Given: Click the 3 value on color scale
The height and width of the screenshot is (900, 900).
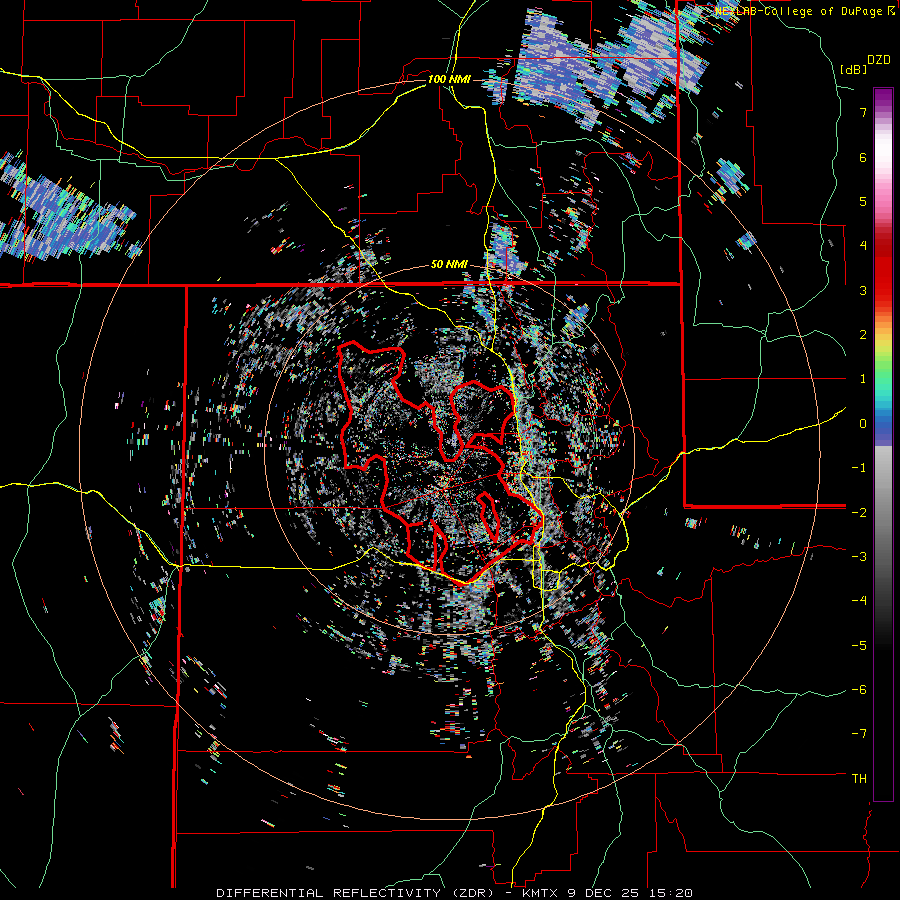Looking at the screenshot, I should click(863, 290).
